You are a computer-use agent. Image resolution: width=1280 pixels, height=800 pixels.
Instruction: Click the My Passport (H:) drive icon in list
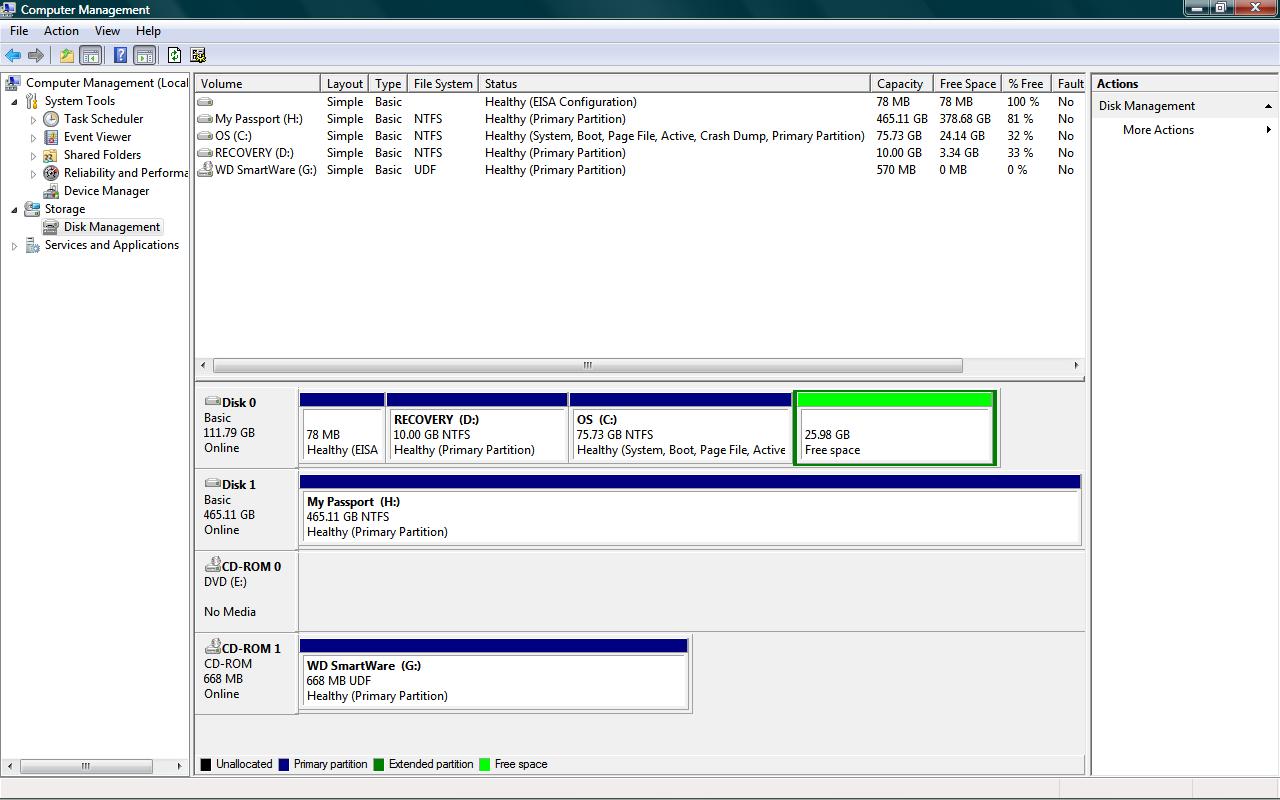[x=205, y=119]
